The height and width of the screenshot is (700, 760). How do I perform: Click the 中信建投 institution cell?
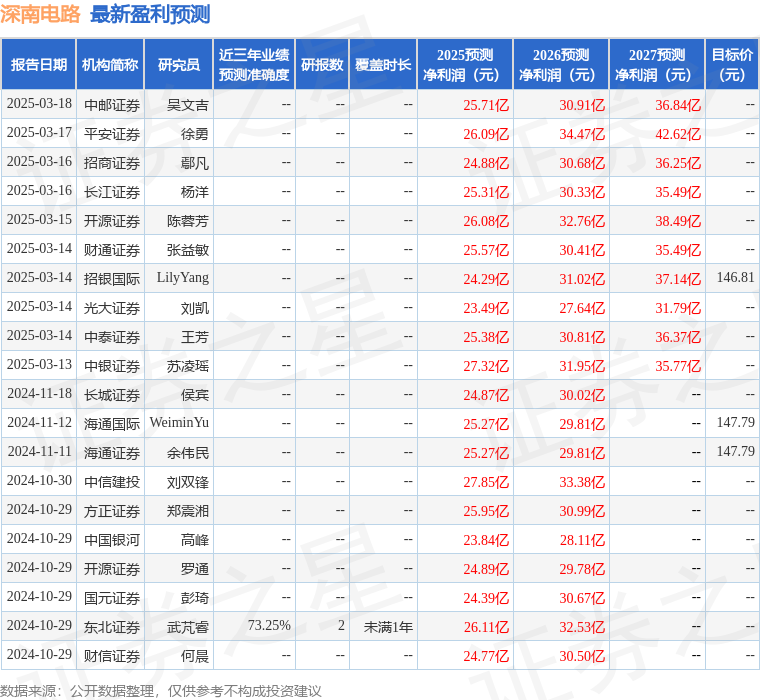(x=112, y=482)
